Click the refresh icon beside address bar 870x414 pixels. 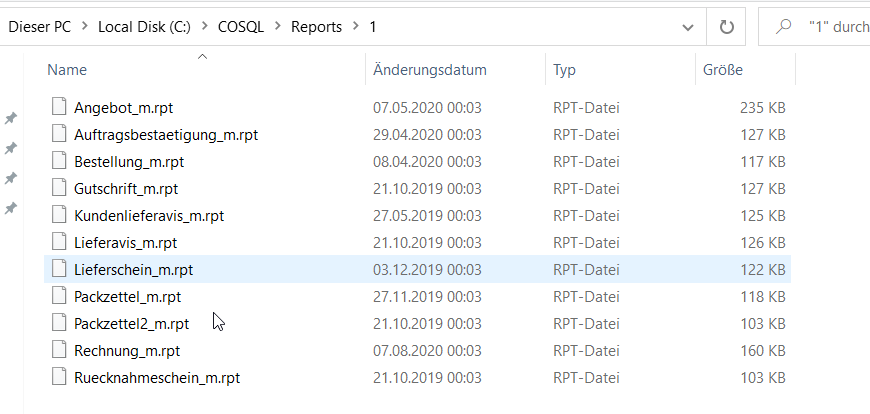click(x=726, y=26)
